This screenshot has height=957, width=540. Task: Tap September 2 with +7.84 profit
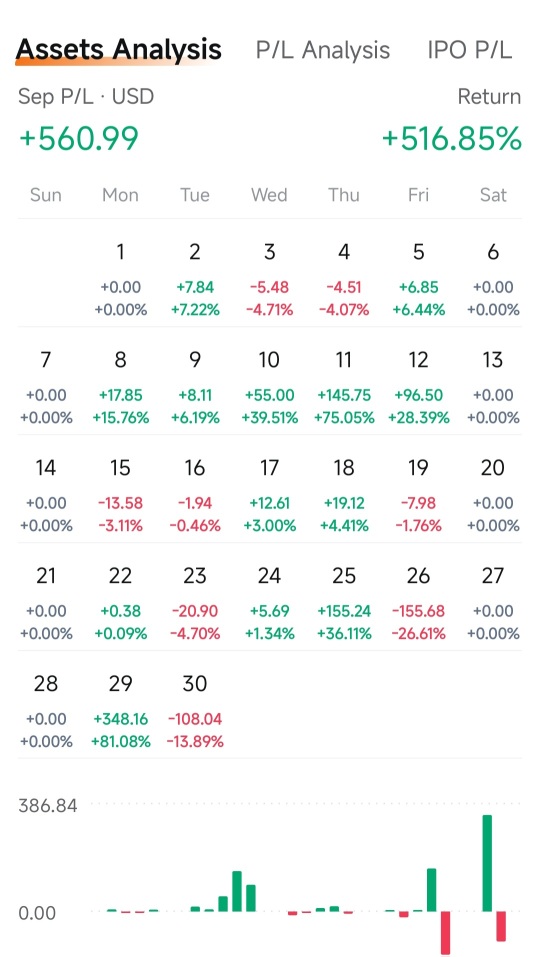[195, 279]
